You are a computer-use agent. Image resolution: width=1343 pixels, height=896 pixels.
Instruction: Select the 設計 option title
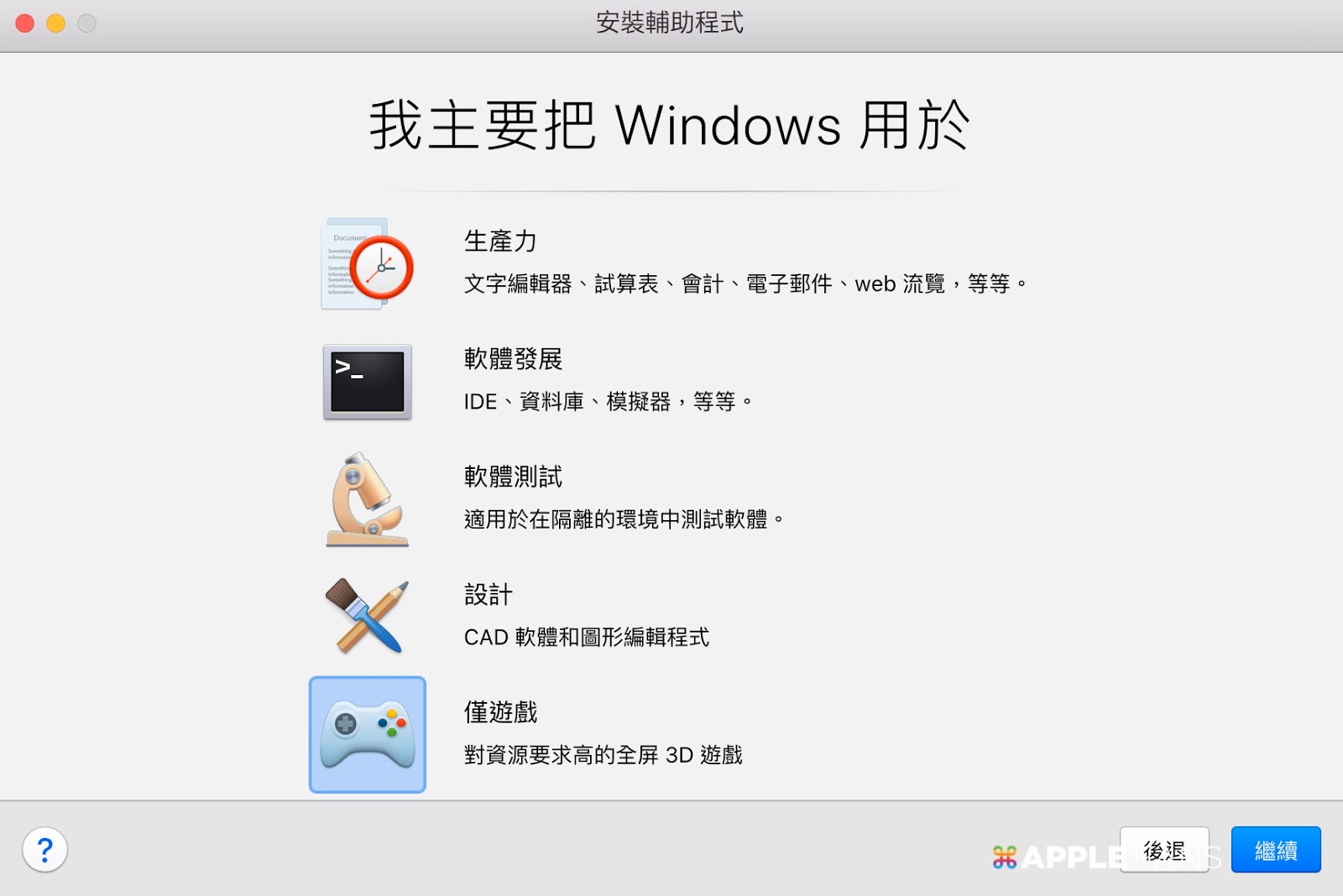pos(488,595)
